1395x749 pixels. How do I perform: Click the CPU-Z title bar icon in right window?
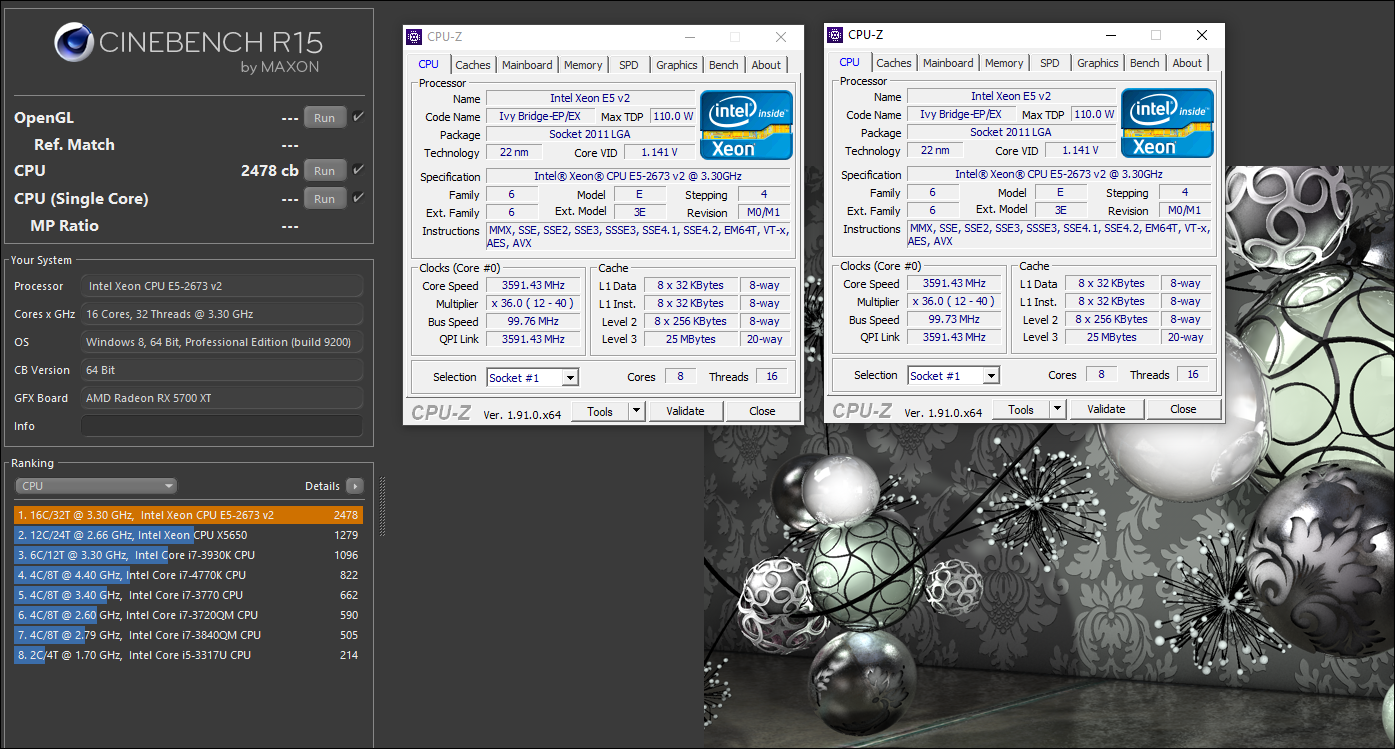click(835, 35)
